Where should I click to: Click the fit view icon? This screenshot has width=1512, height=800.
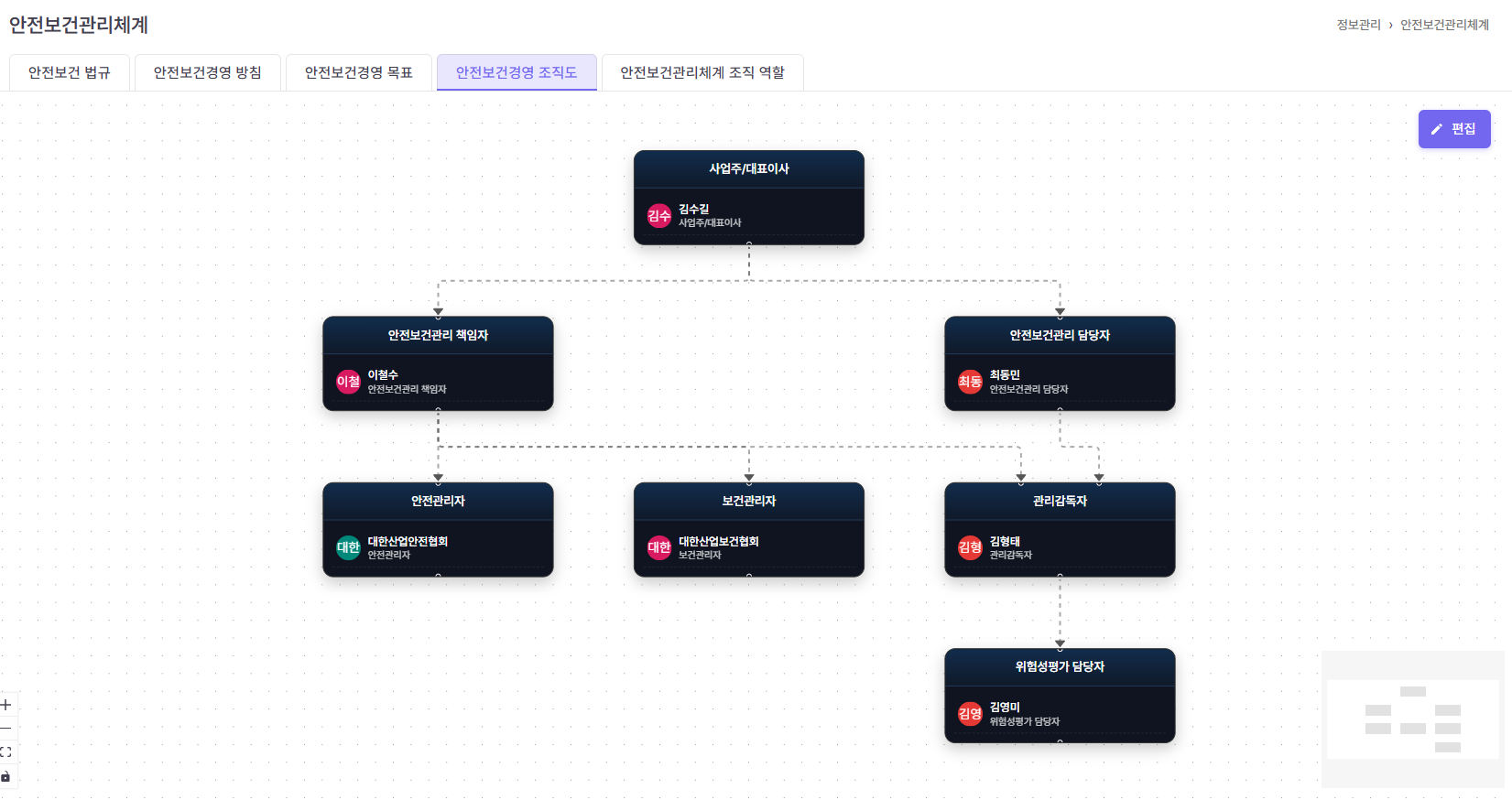tap(6, 752)
